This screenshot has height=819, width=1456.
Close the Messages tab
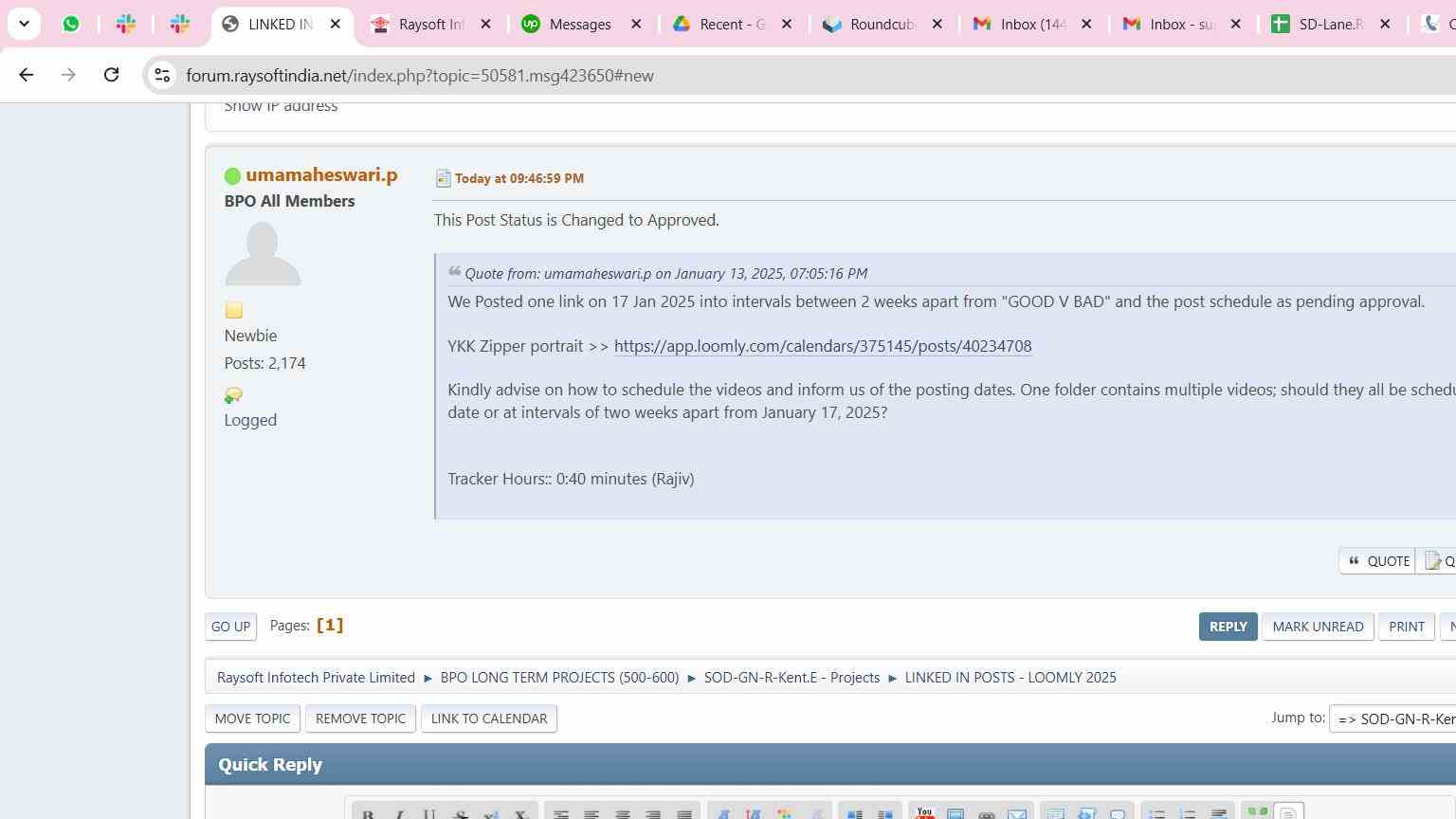[637, 25]
